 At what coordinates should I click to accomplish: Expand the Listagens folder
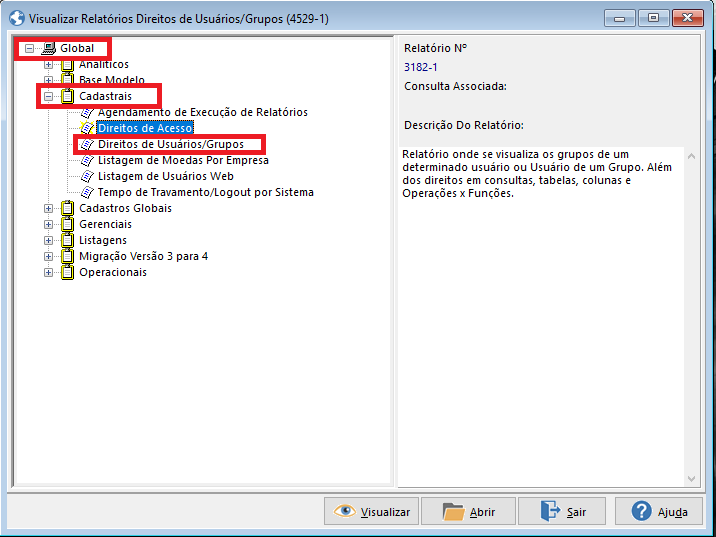click(x=48, y=241)
